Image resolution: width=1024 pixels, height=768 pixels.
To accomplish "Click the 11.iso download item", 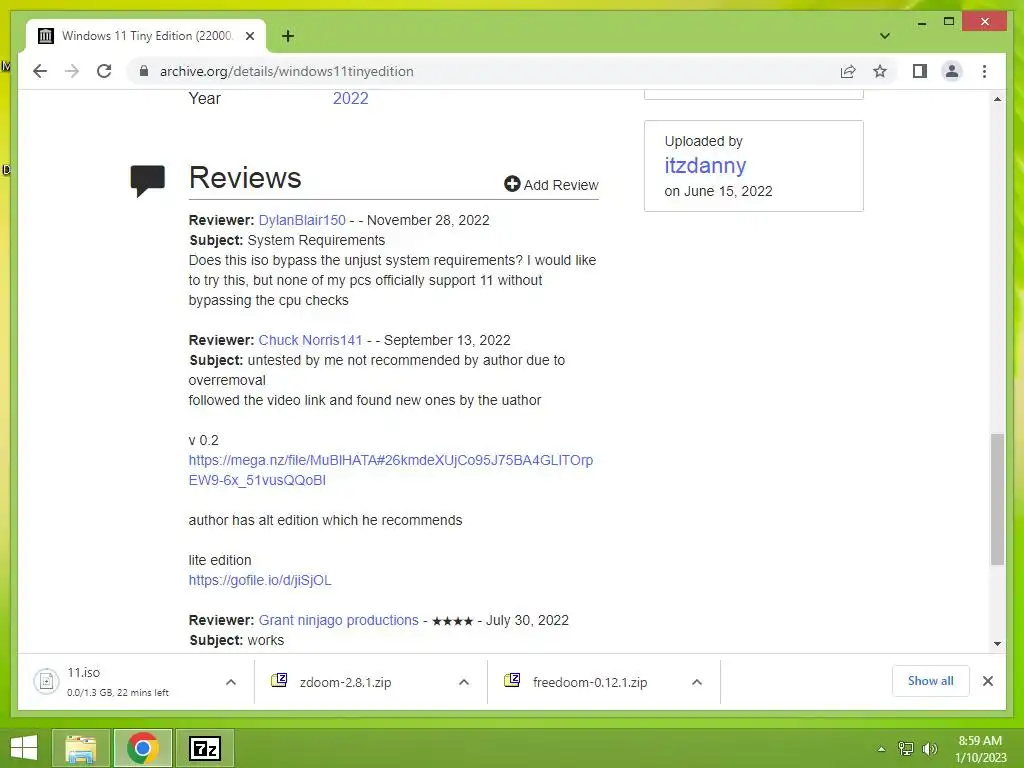I will pyautogui.click(x=118, y=682).
